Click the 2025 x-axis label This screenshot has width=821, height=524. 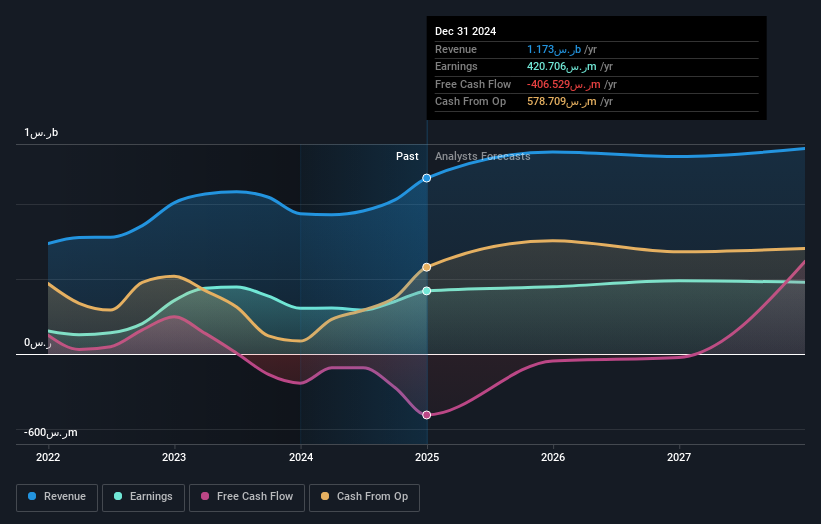(427, 457)
